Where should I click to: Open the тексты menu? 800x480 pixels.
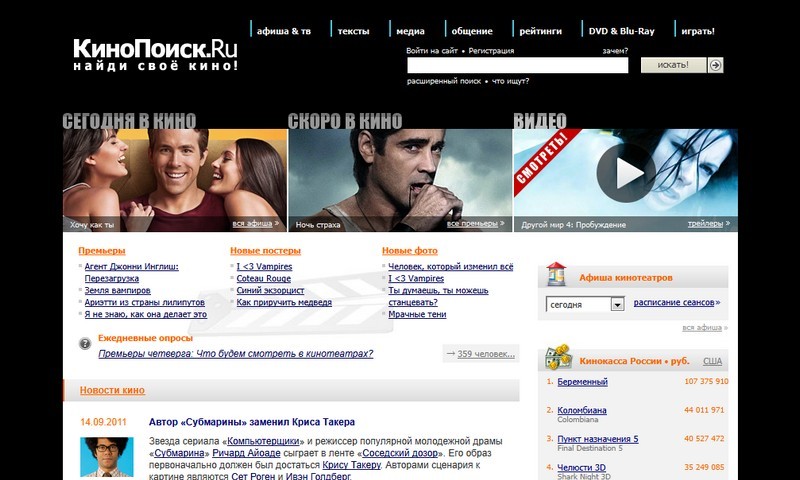tap(353, 31)
